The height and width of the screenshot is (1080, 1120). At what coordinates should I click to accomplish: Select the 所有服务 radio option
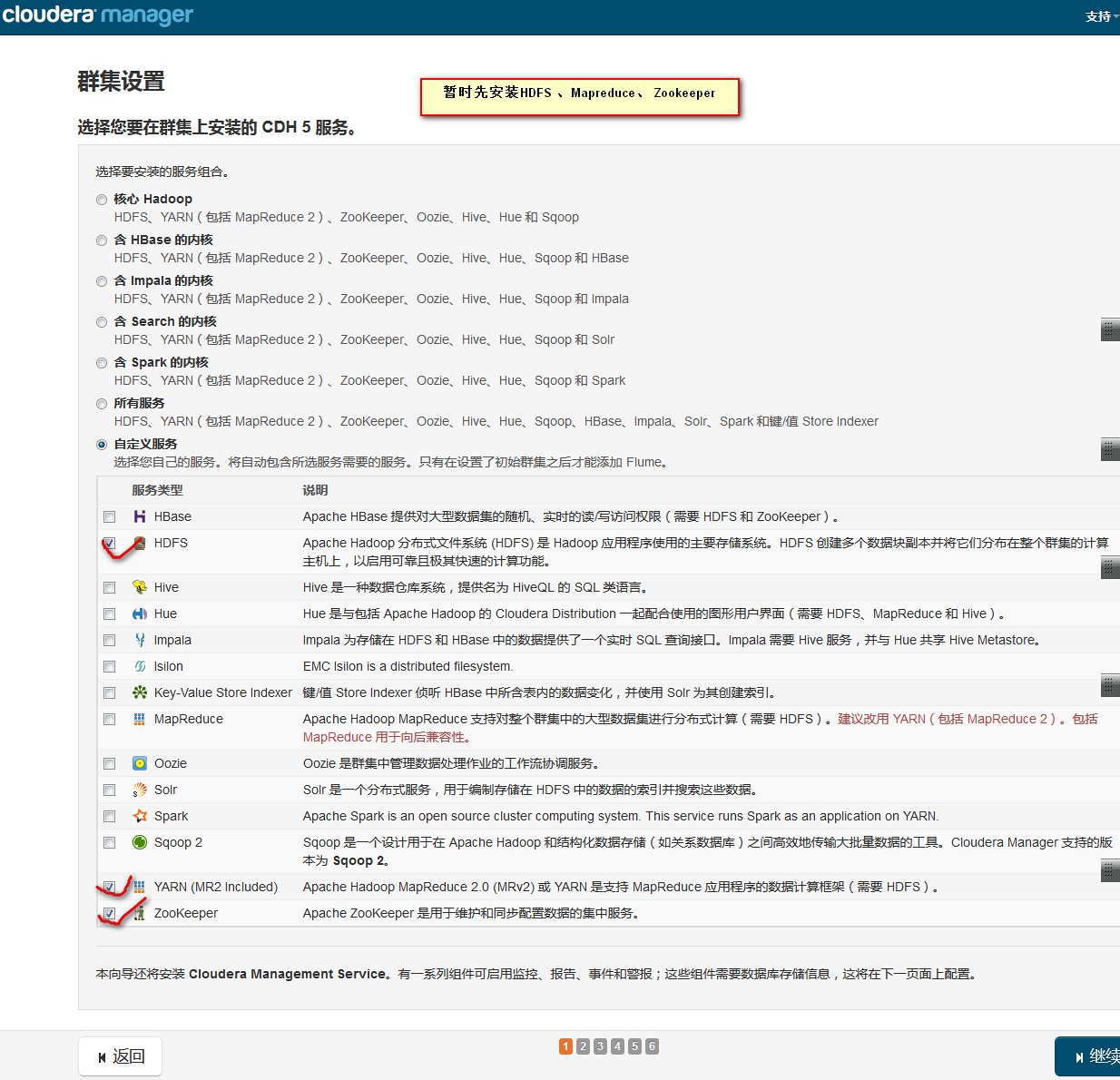point(102,404)
